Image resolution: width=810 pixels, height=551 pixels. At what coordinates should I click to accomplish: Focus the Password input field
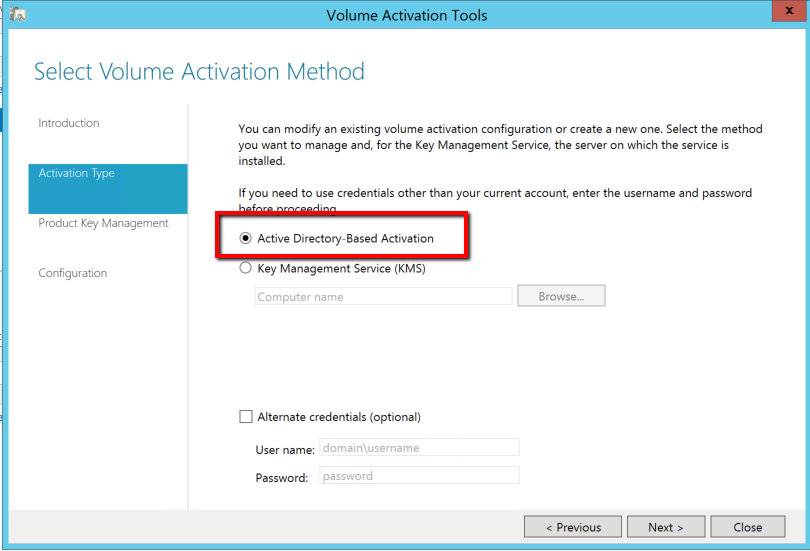tap(419, 476)
